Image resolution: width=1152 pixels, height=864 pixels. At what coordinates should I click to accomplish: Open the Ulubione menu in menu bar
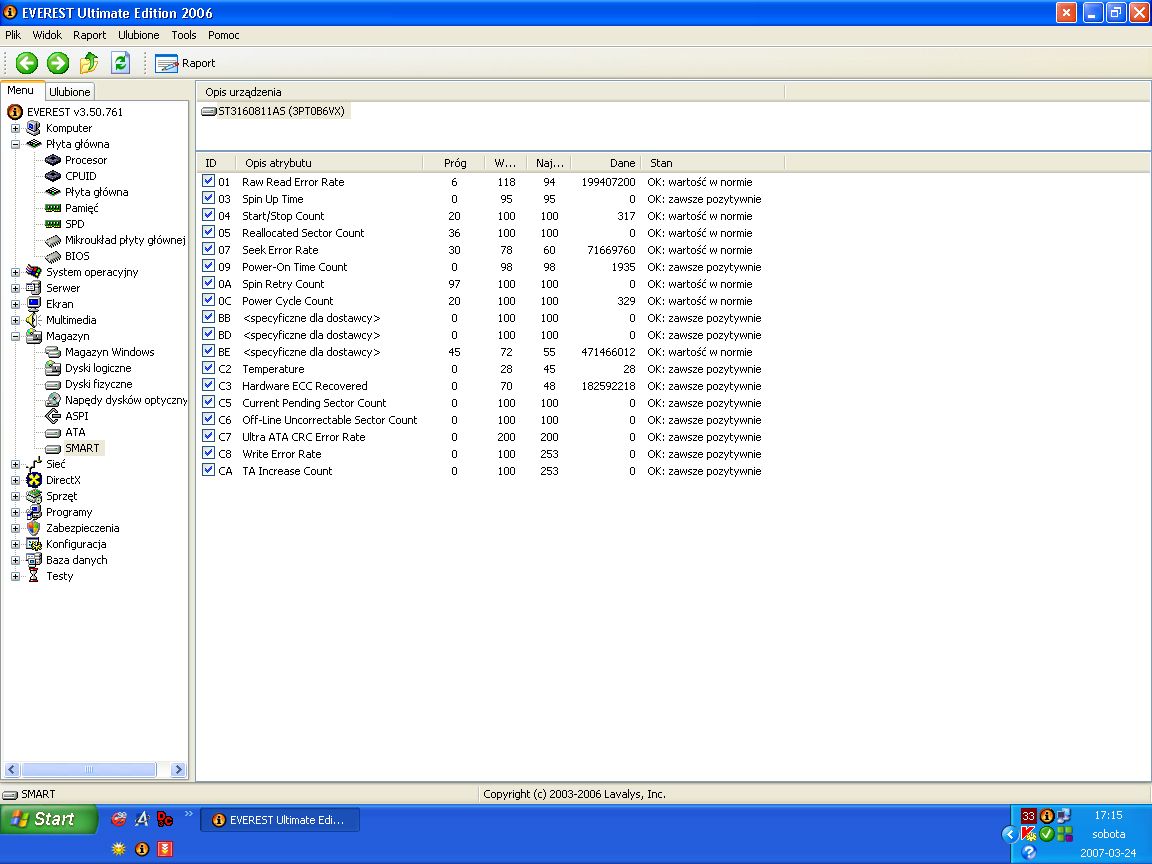click(139, 35)
